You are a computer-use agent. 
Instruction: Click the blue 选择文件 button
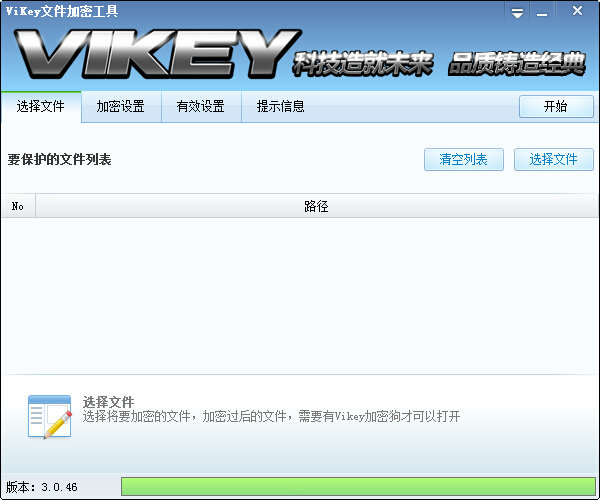click(x=553, y=160)
